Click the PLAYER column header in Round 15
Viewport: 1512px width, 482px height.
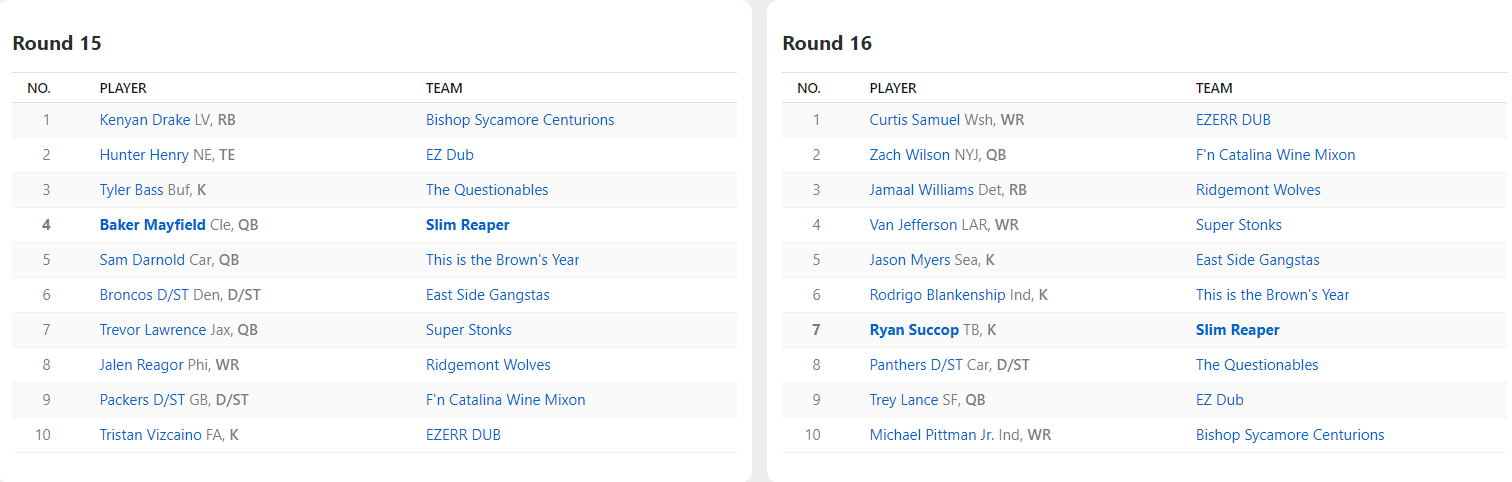(x=123, y=88)
